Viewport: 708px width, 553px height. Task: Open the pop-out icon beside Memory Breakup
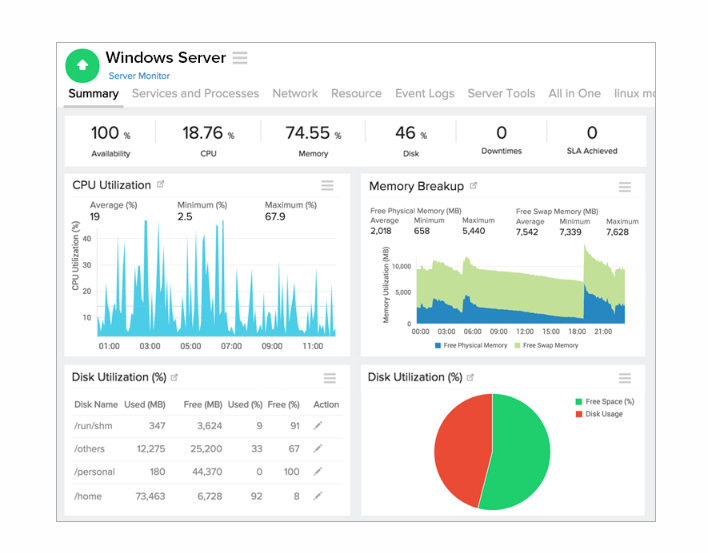point(474,186)
